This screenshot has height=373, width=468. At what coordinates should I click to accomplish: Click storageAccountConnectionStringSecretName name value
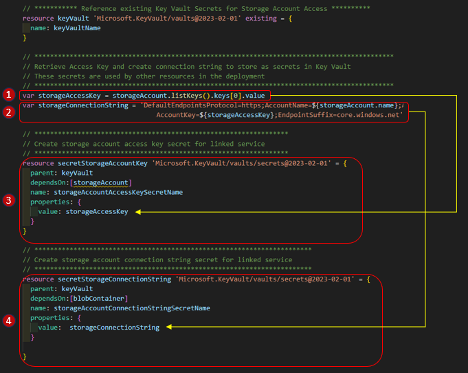pyautogui.click(x=132, y=308)
